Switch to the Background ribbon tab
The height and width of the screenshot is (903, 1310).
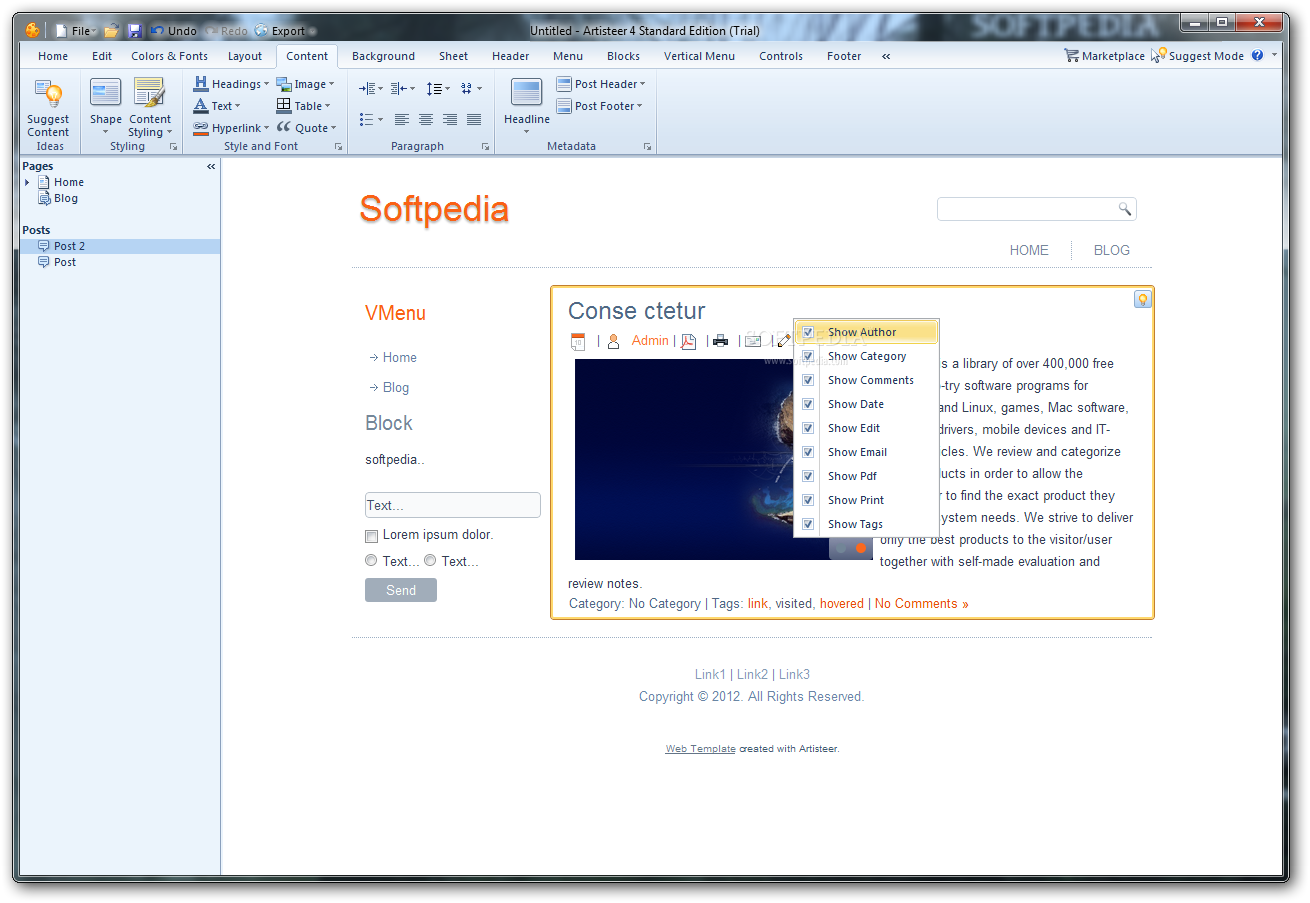383,56
